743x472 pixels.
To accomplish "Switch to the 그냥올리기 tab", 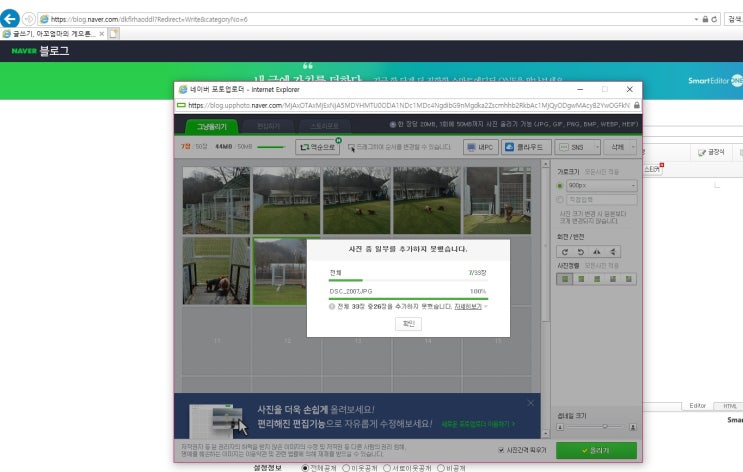I will point(212,127).
